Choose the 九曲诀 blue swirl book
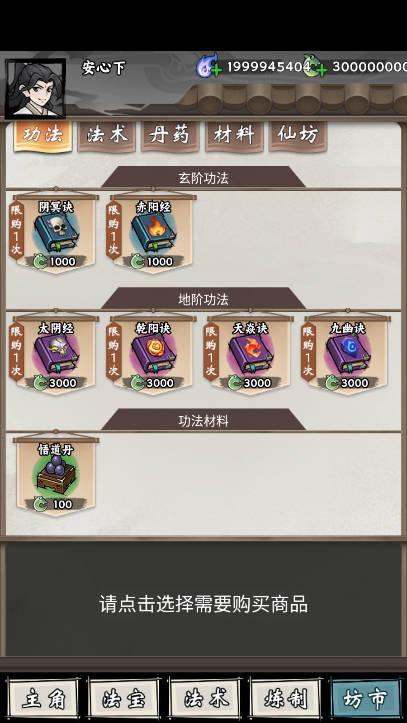Screen dimensions: 407x723 click(x=348, y=355)
